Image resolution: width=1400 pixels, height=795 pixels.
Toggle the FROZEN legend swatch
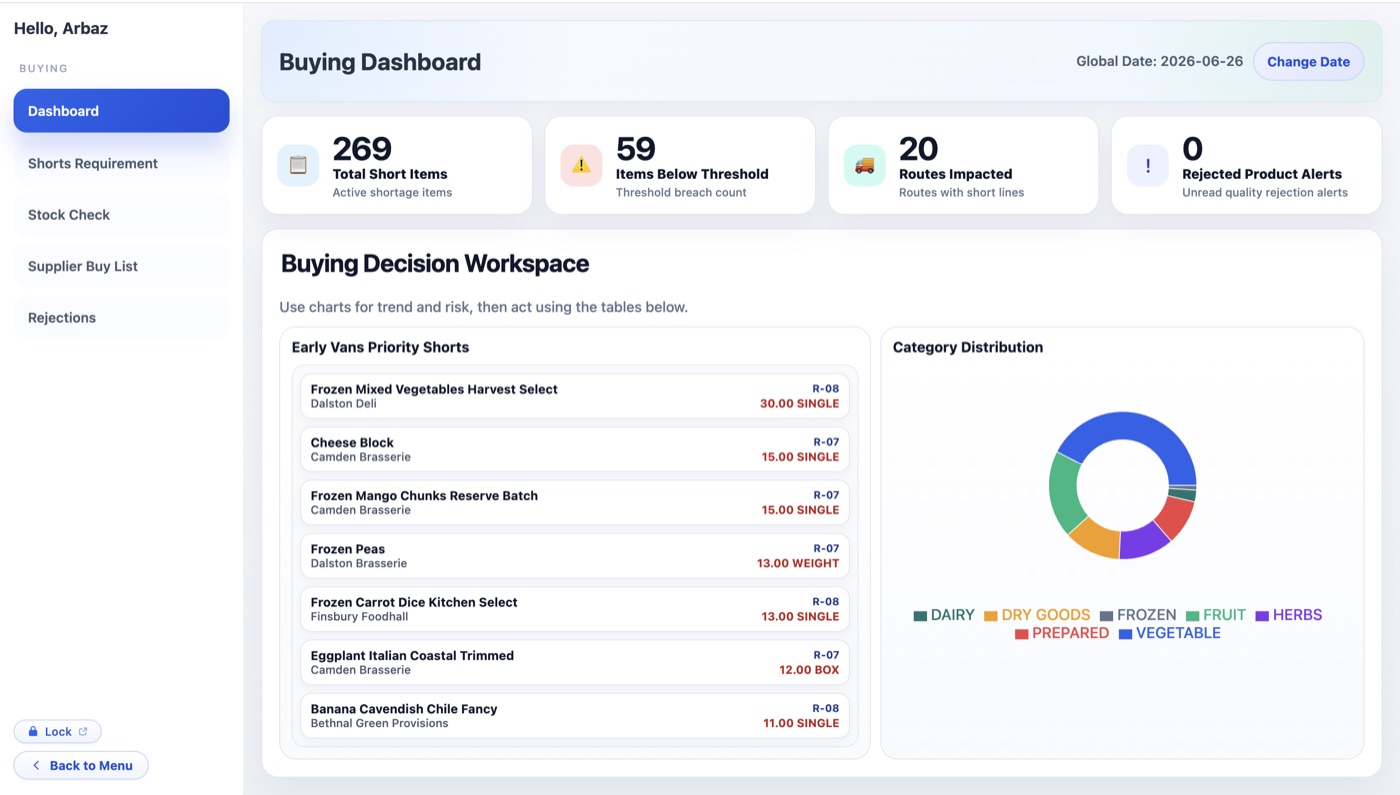[1107, 616]
